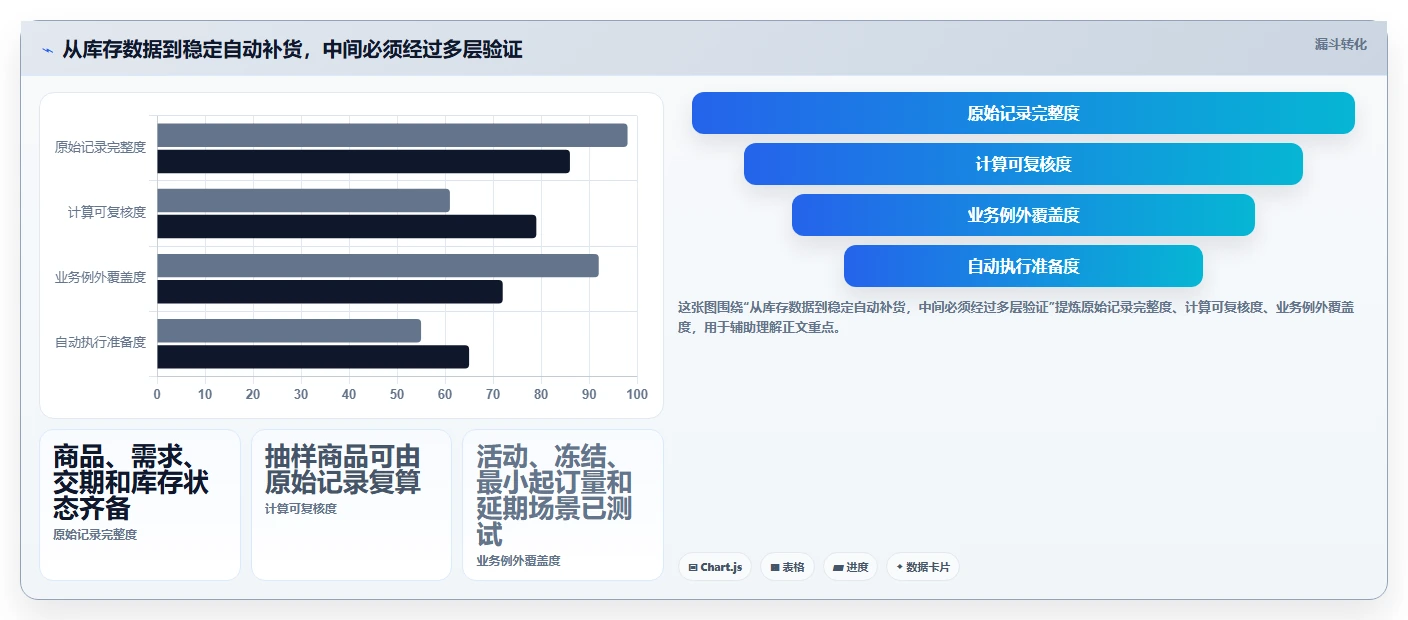Click the x-axis tick value 20
Image resolution: width=1408 pixels, height=620 pixels.
point(253,394)
